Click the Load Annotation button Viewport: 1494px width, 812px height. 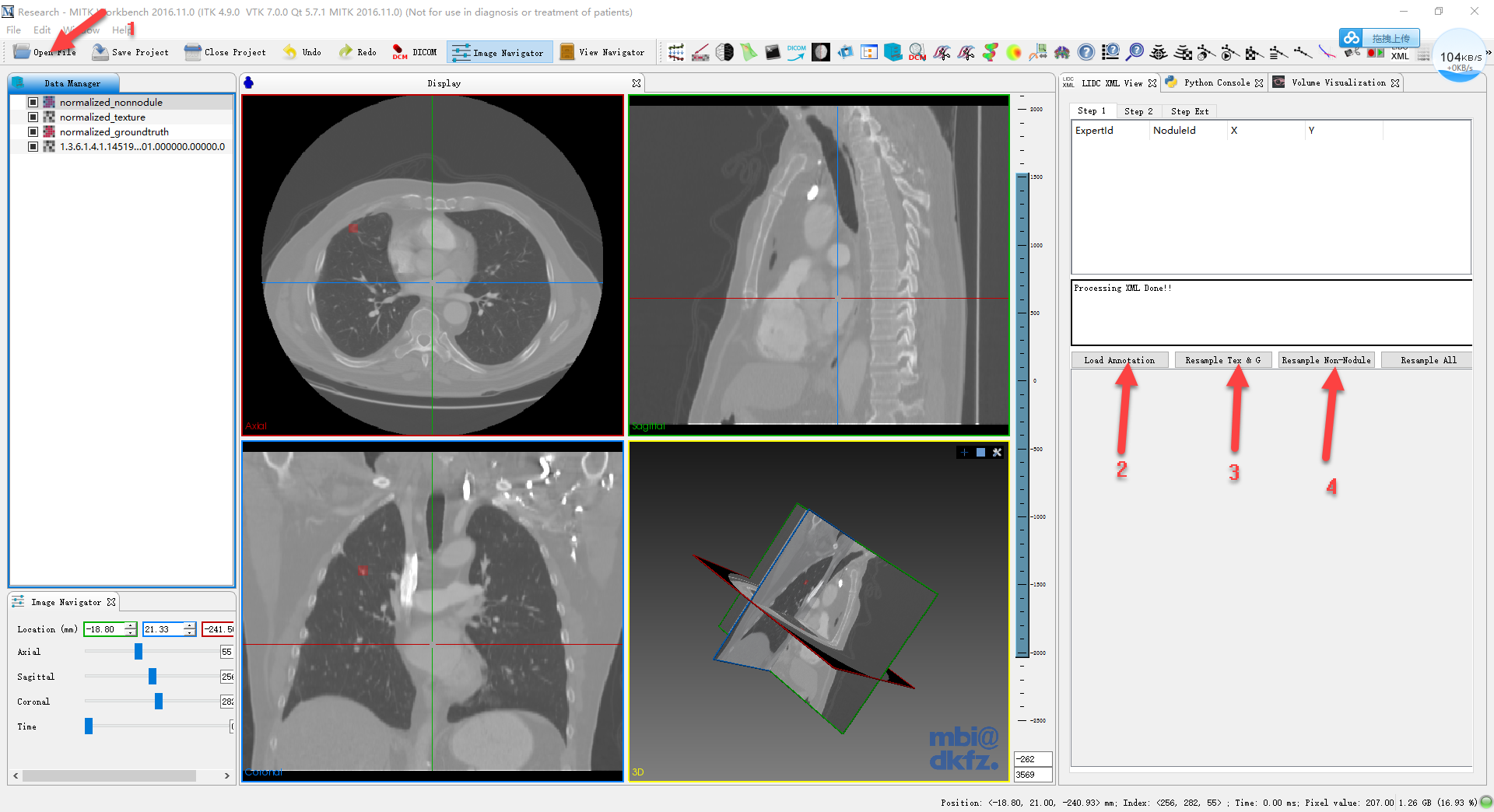[x=1119, y=360]
